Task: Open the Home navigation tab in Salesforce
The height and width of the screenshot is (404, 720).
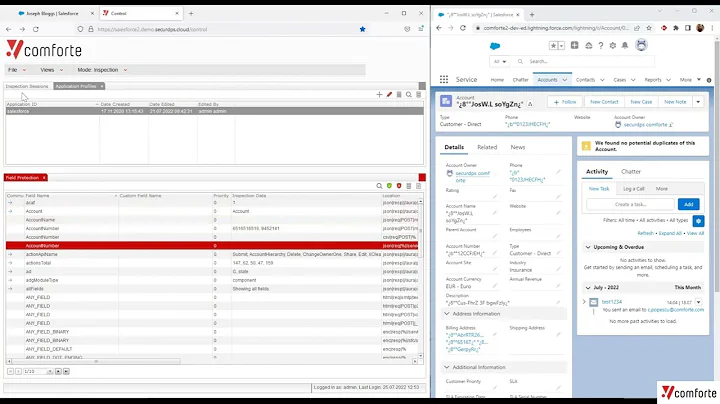Action: pos(497,80)
